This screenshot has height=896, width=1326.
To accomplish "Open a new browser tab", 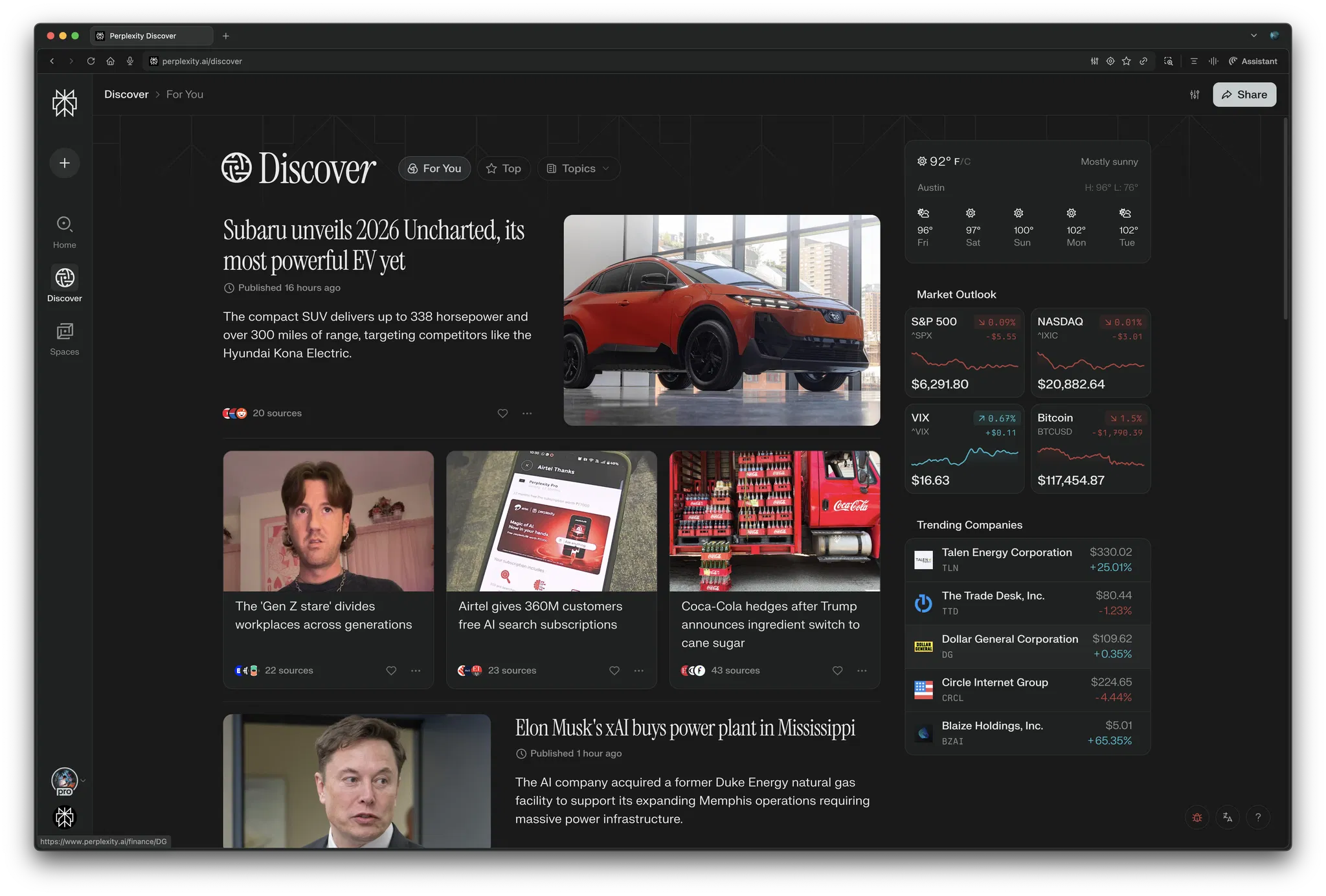I will (x=226, y=36).
